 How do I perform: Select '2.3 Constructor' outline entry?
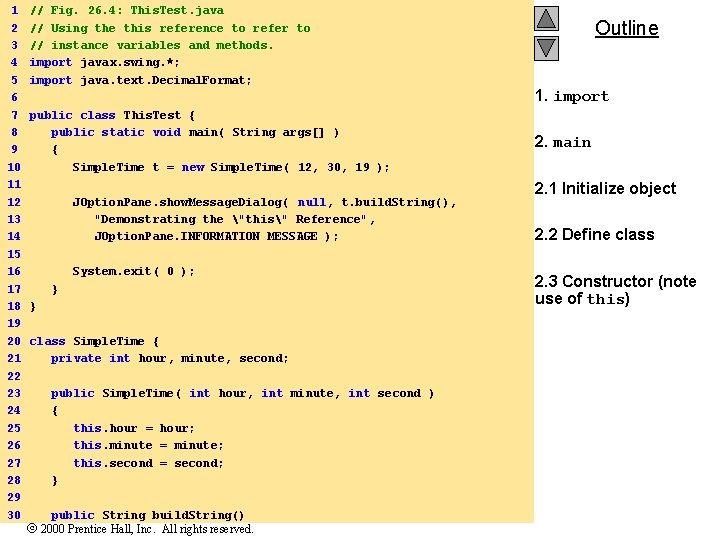[616, 290]
